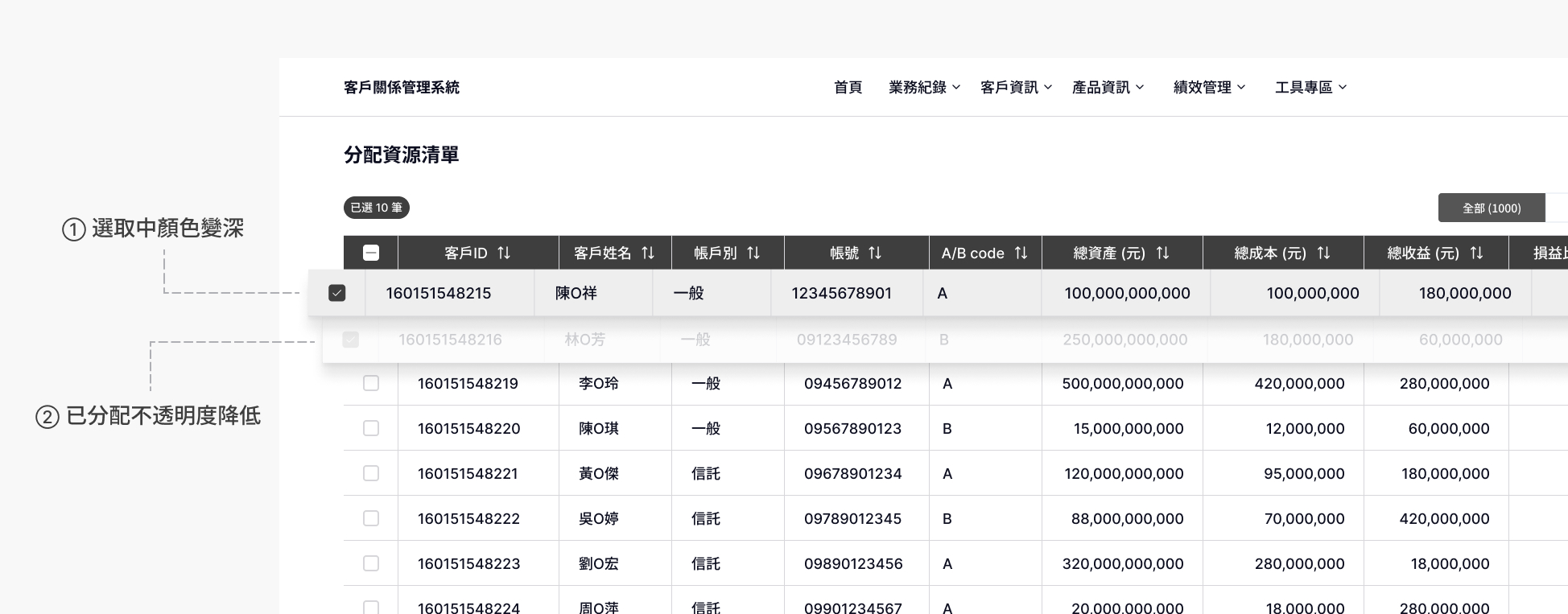Screen dimensions: 1568x614
Task: Check the box for row 160151548223
Action: click(x=371, y=563)
